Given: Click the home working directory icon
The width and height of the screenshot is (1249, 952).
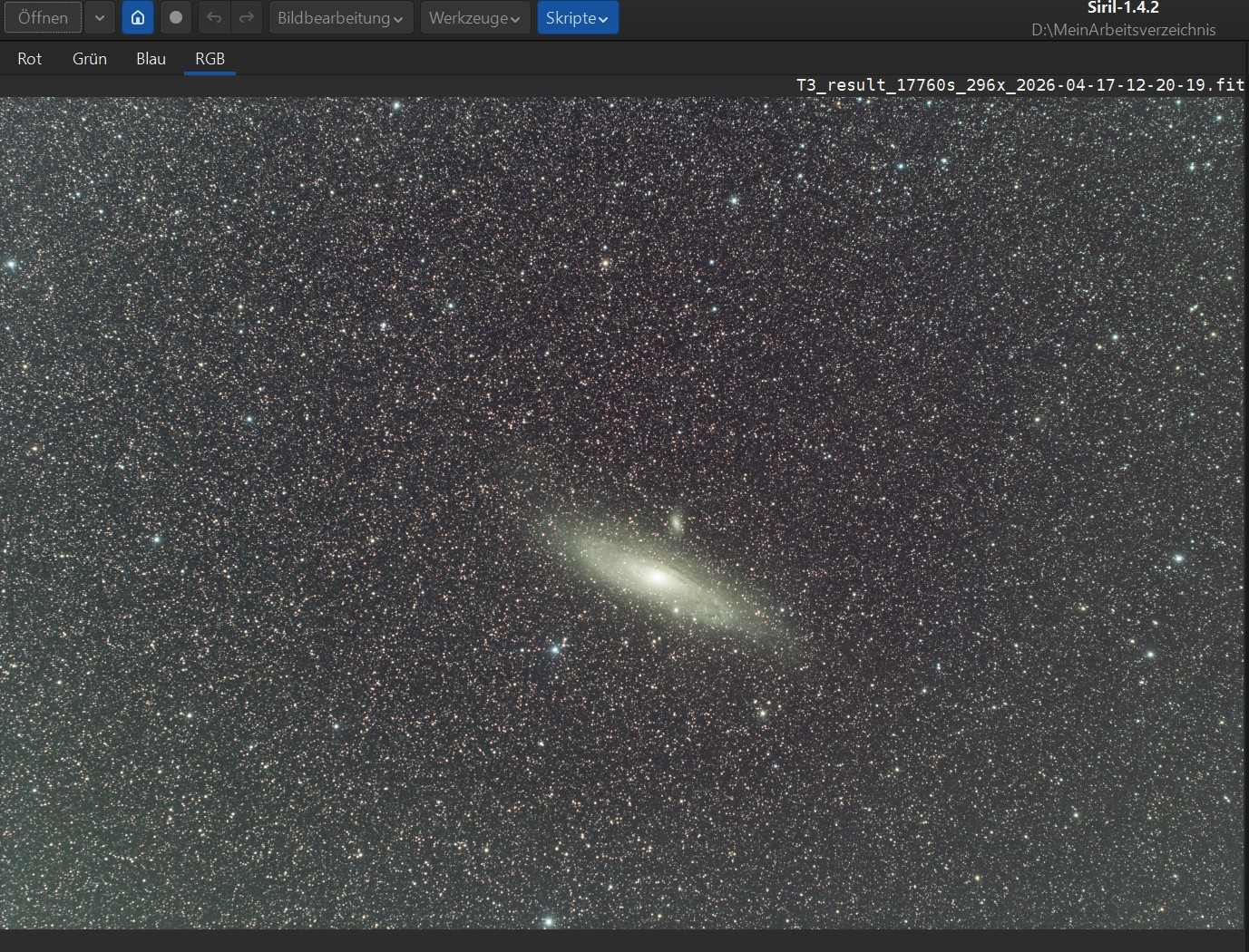Looking at the screenshot, I should click(x=138, y=18).
